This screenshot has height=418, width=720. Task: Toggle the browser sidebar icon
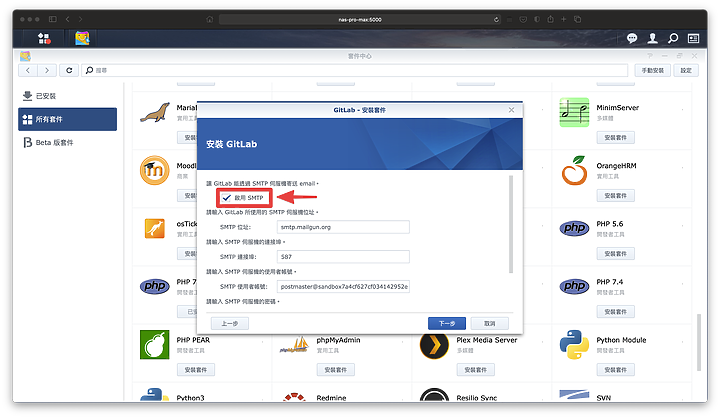53,19
